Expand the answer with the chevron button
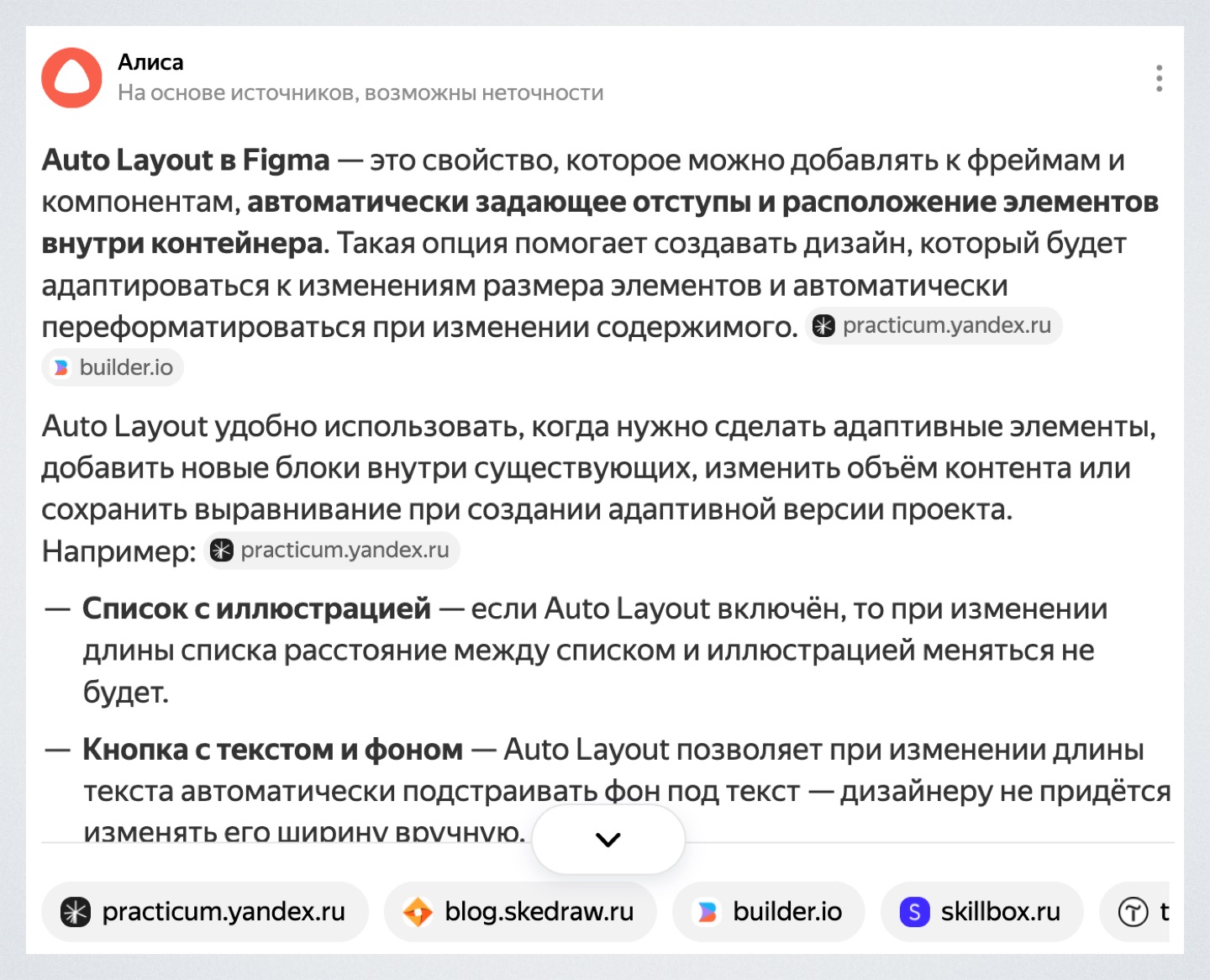The width and height of the screenshot is (1210, 980). [x=608, y=840]
